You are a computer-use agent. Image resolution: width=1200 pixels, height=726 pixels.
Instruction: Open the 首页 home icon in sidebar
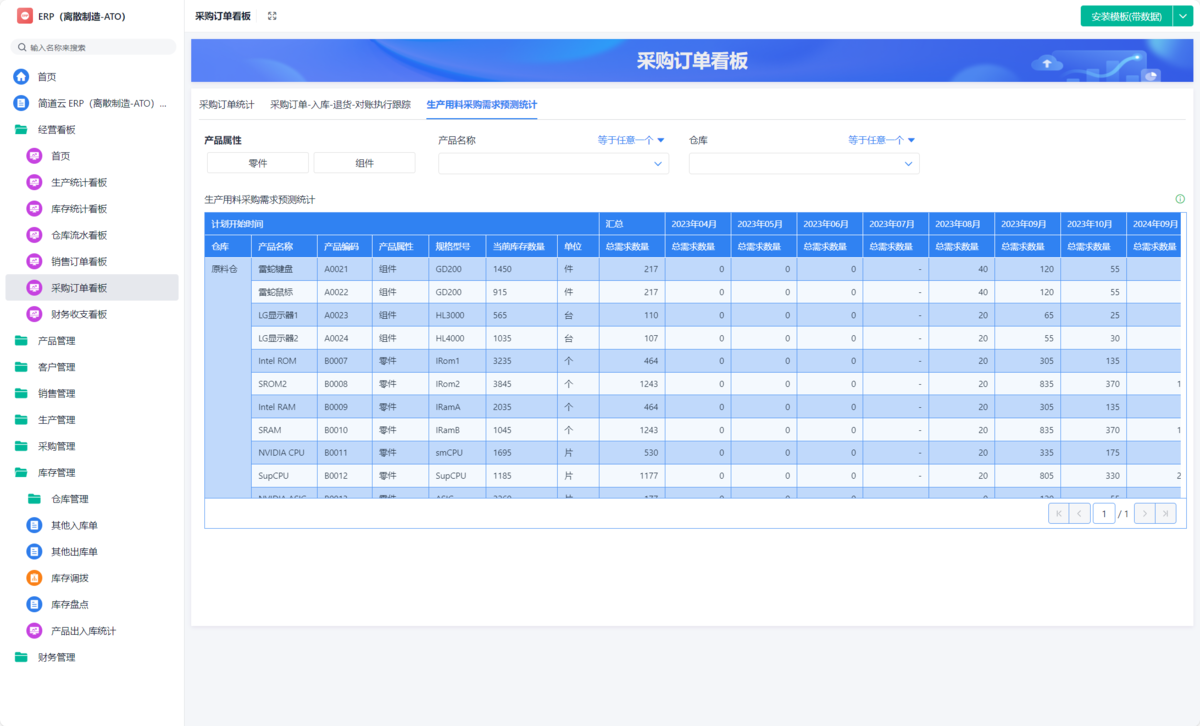21,77
